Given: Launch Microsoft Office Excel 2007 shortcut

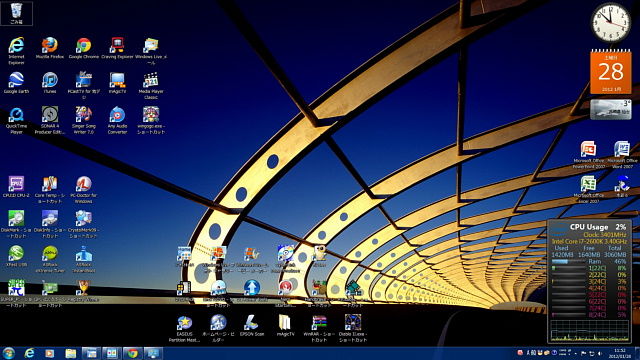Looking at the screenshot, I should 588,190.
